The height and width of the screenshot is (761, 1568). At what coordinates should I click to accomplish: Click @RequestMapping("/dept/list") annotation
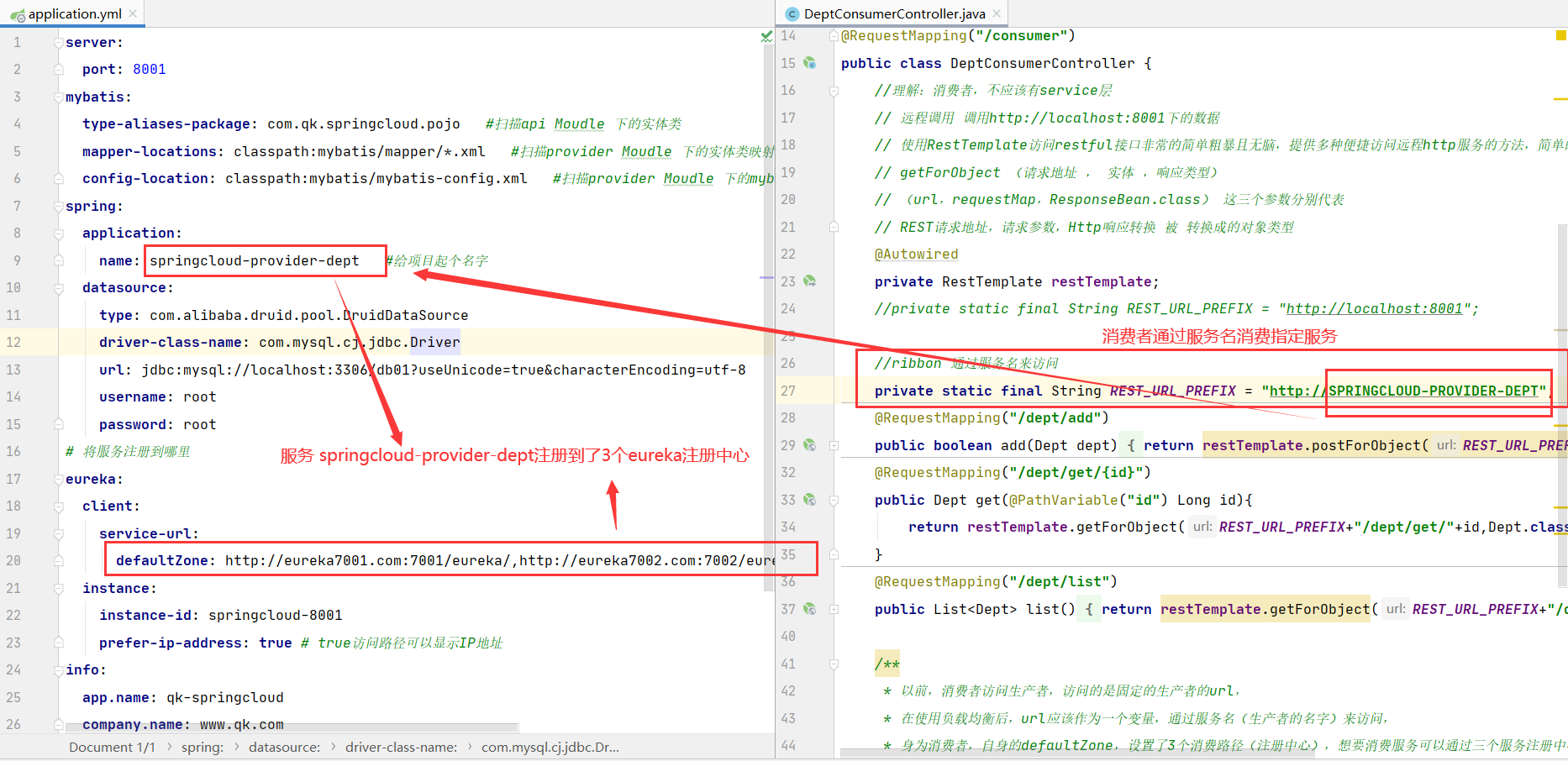click(x=997, y=582)
